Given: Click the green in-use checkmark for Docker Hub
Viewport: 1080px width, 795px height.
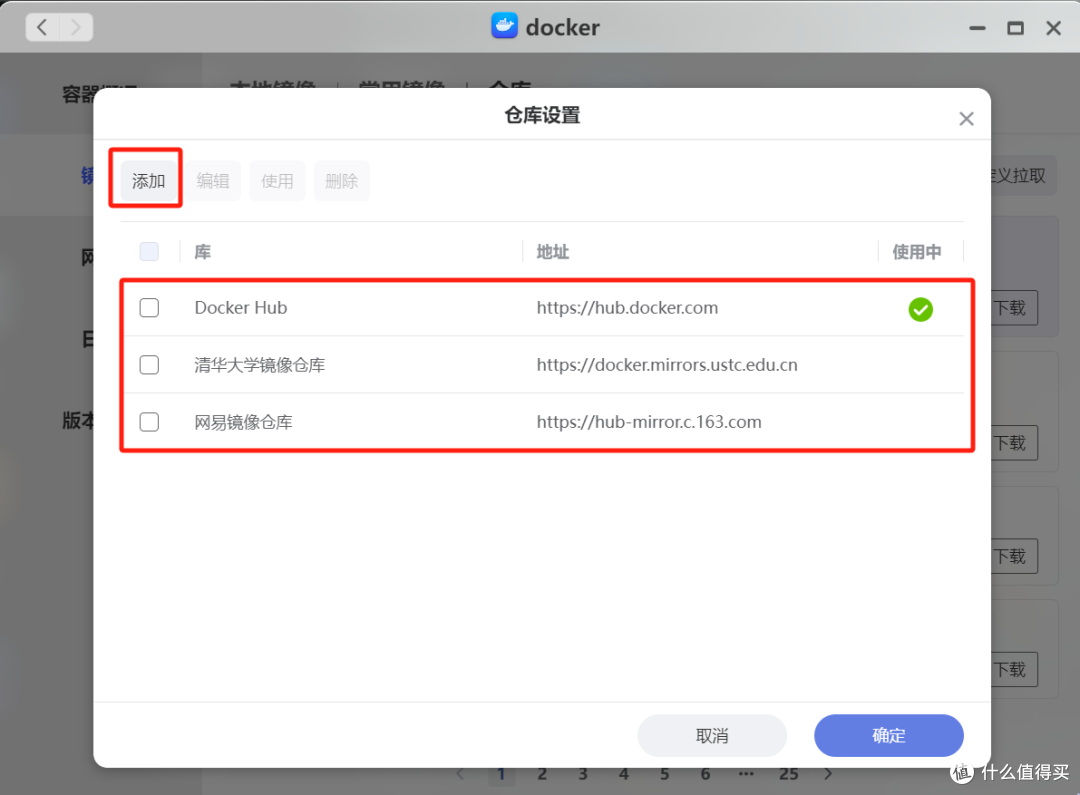Looking at the screenshot, I should point(920,309).
